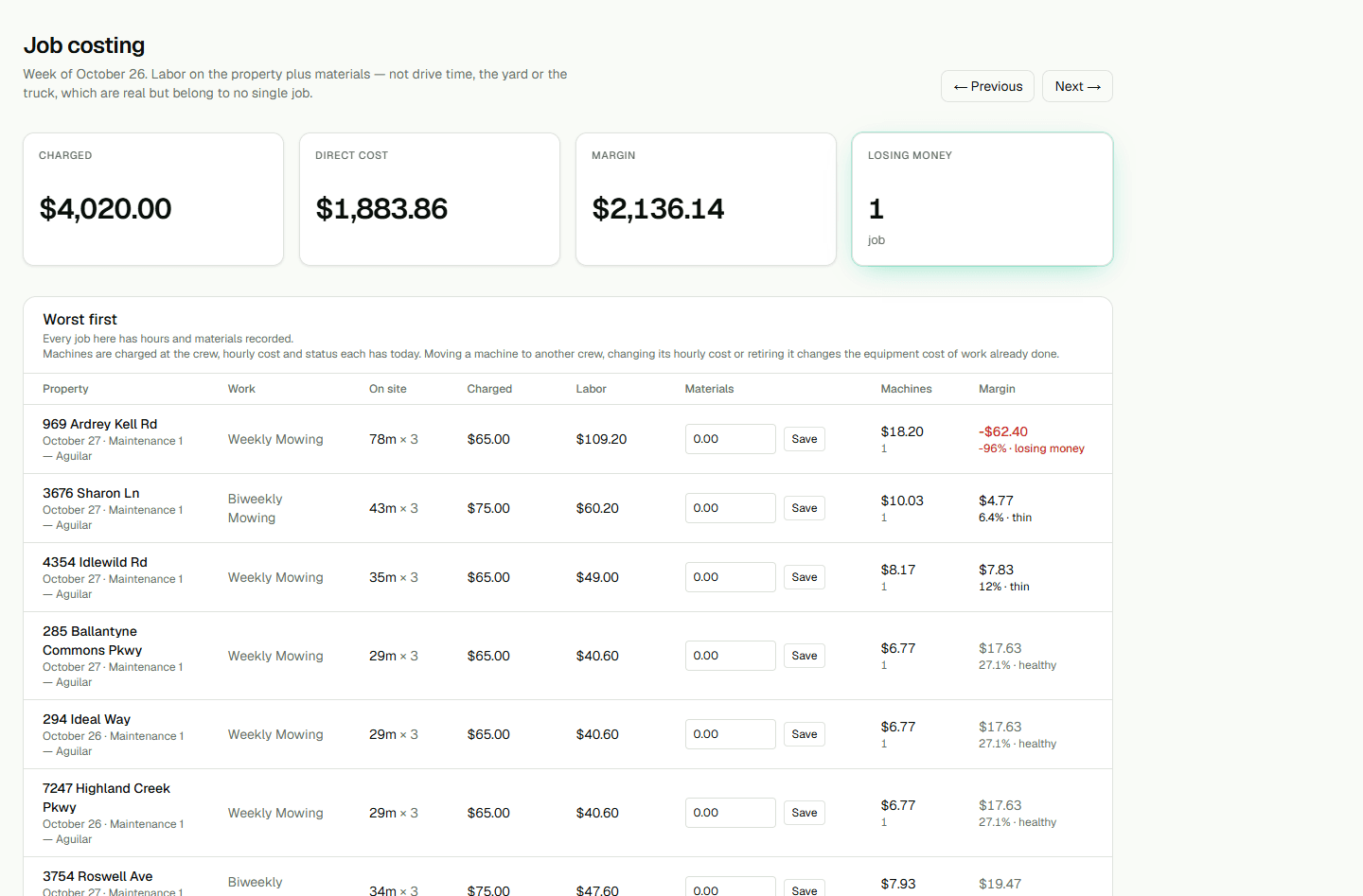This screenshot has width=1363, height=896.
Task: Click the Charged $4,020.00 card
Action: [153, 200]
